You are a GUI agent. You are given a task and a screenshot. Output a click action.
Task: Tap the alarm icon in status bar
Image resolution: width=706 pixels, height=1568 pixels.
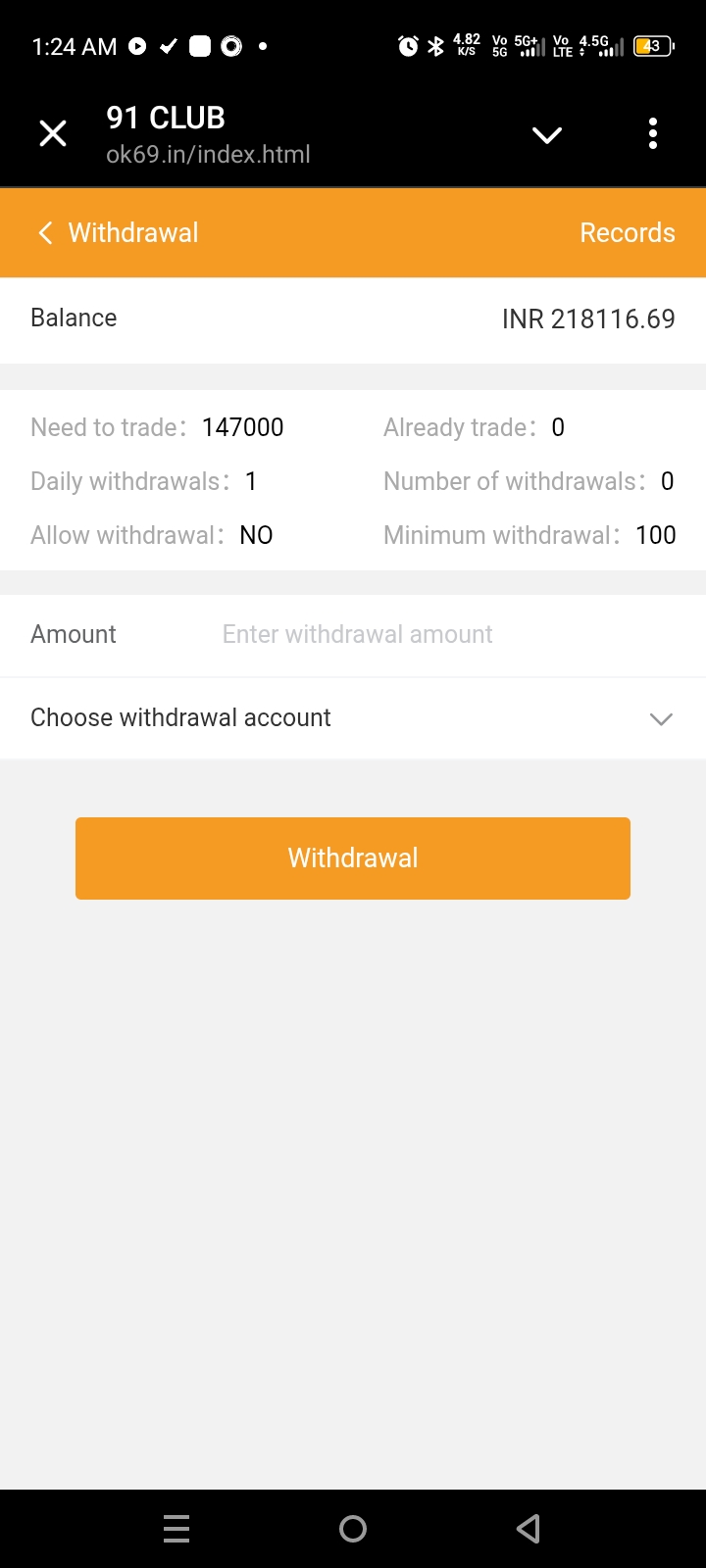coord(408,46)
